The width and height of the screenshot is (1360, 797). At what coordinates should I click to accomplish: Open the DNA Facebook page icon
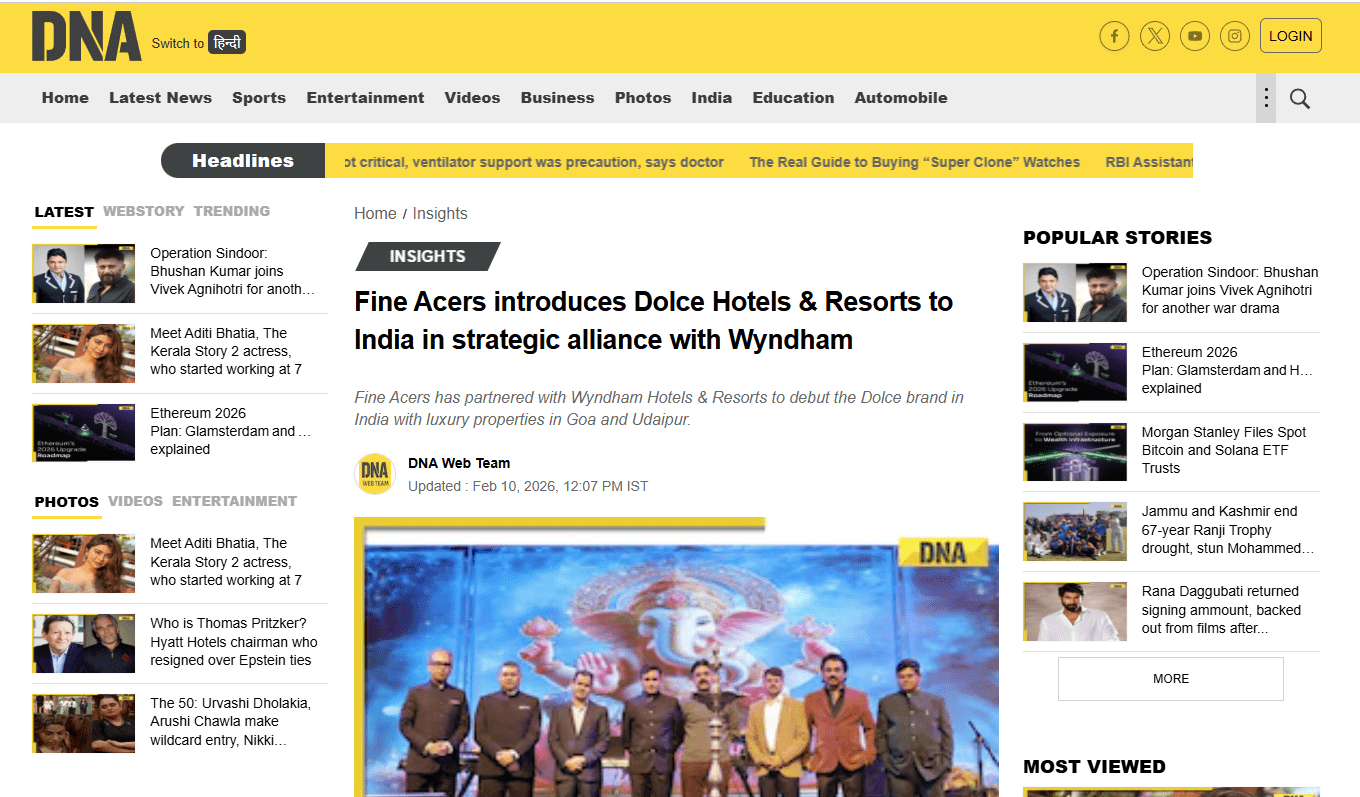1114,37
